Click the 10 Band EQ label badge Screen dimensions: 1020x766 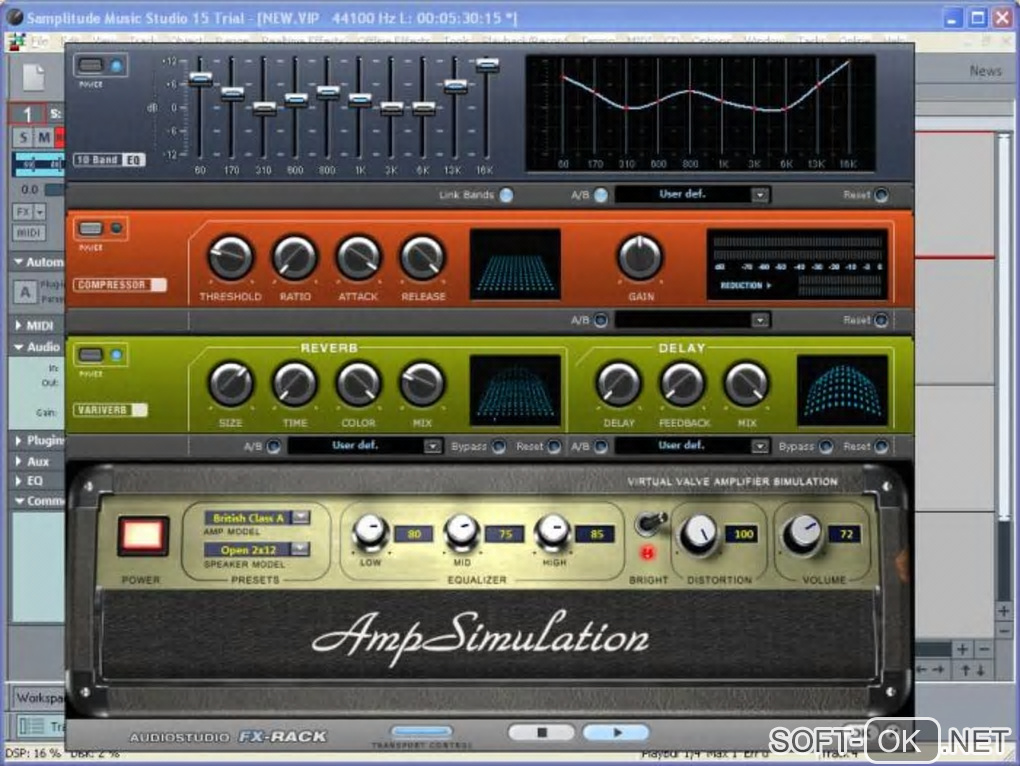109,160
